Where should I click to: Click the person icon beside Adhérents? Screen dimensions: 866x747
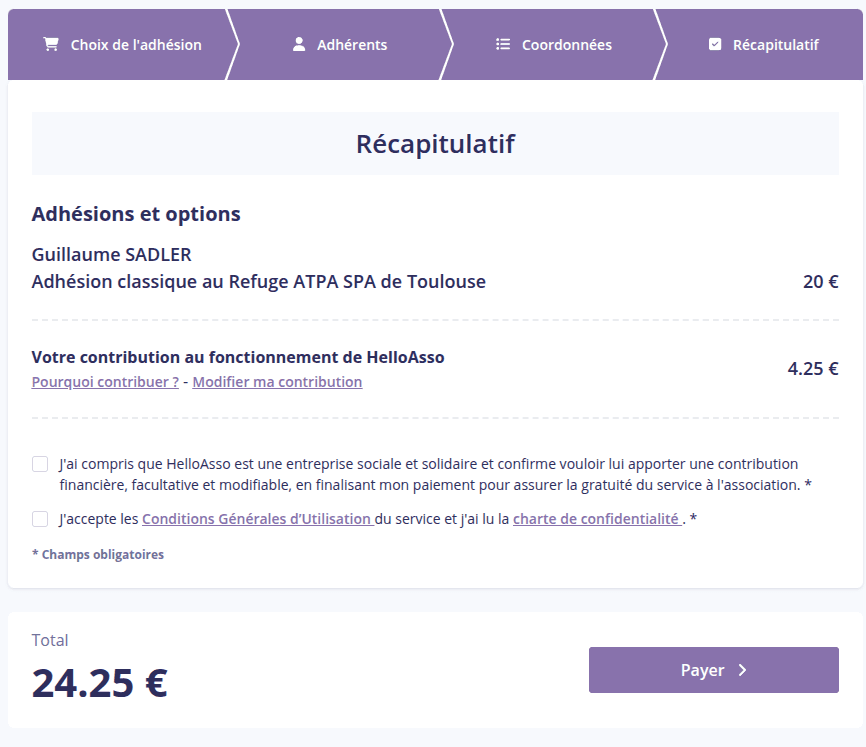pyautogui.click(x=299, y=43)
